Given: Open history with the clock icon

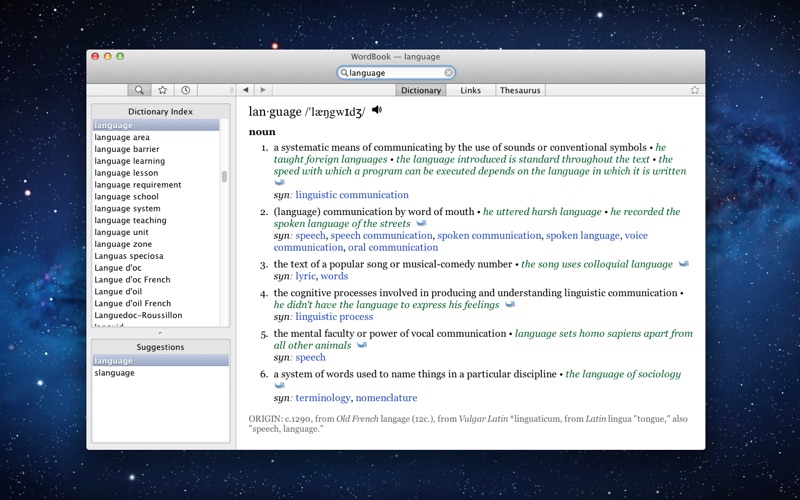Looking at the screenshot, I should click(186, 90).
